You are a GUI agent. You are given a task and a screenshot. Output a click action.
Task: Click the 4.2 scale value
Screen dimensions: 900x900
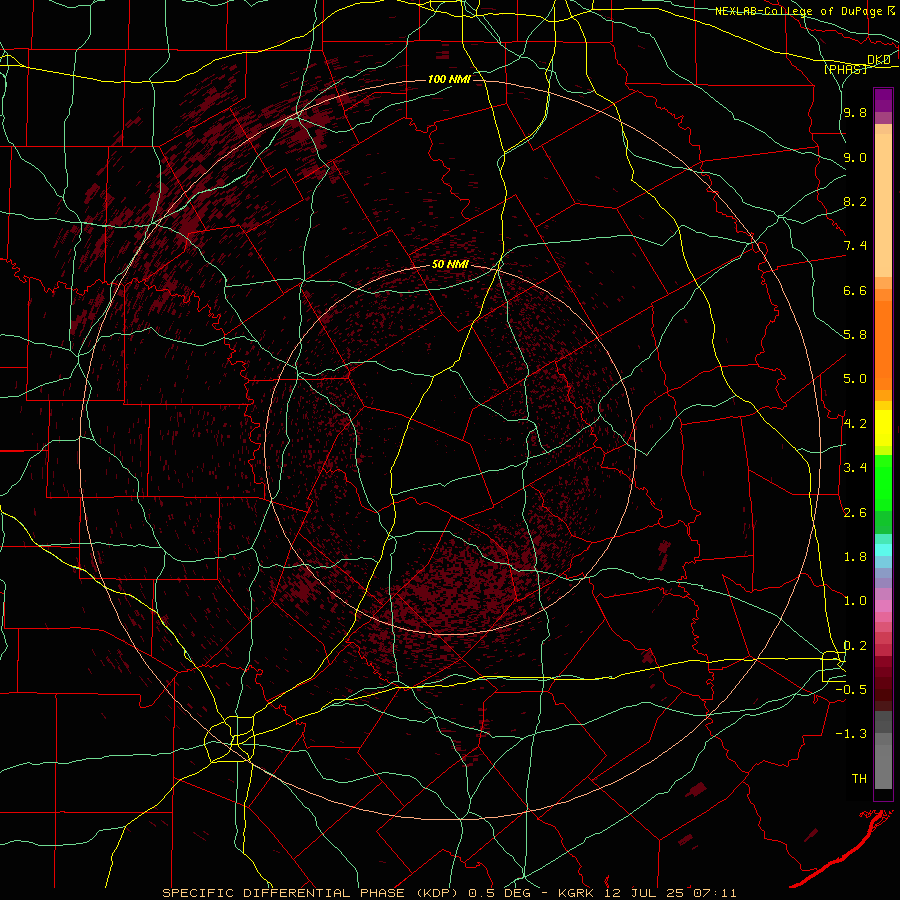pyautogui.click(x=855, y=424)
